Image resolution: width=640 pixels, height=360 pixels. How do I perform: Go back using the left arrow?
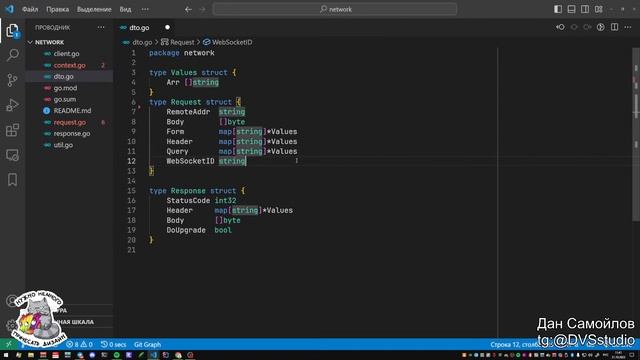[x=188, y=9]
